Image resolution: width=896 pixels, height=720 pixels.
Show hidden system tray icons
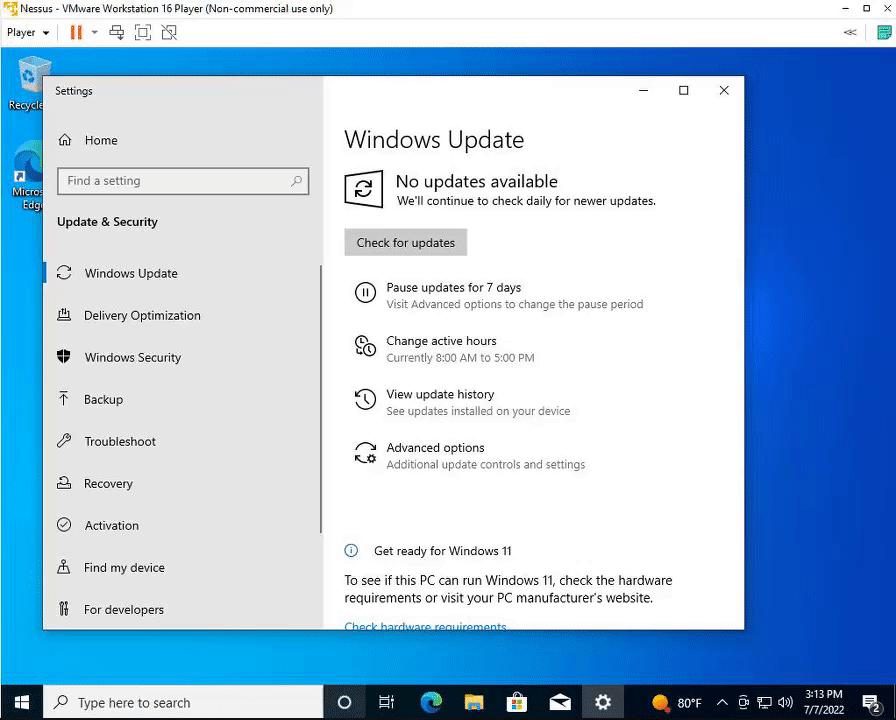pos(722,702)
